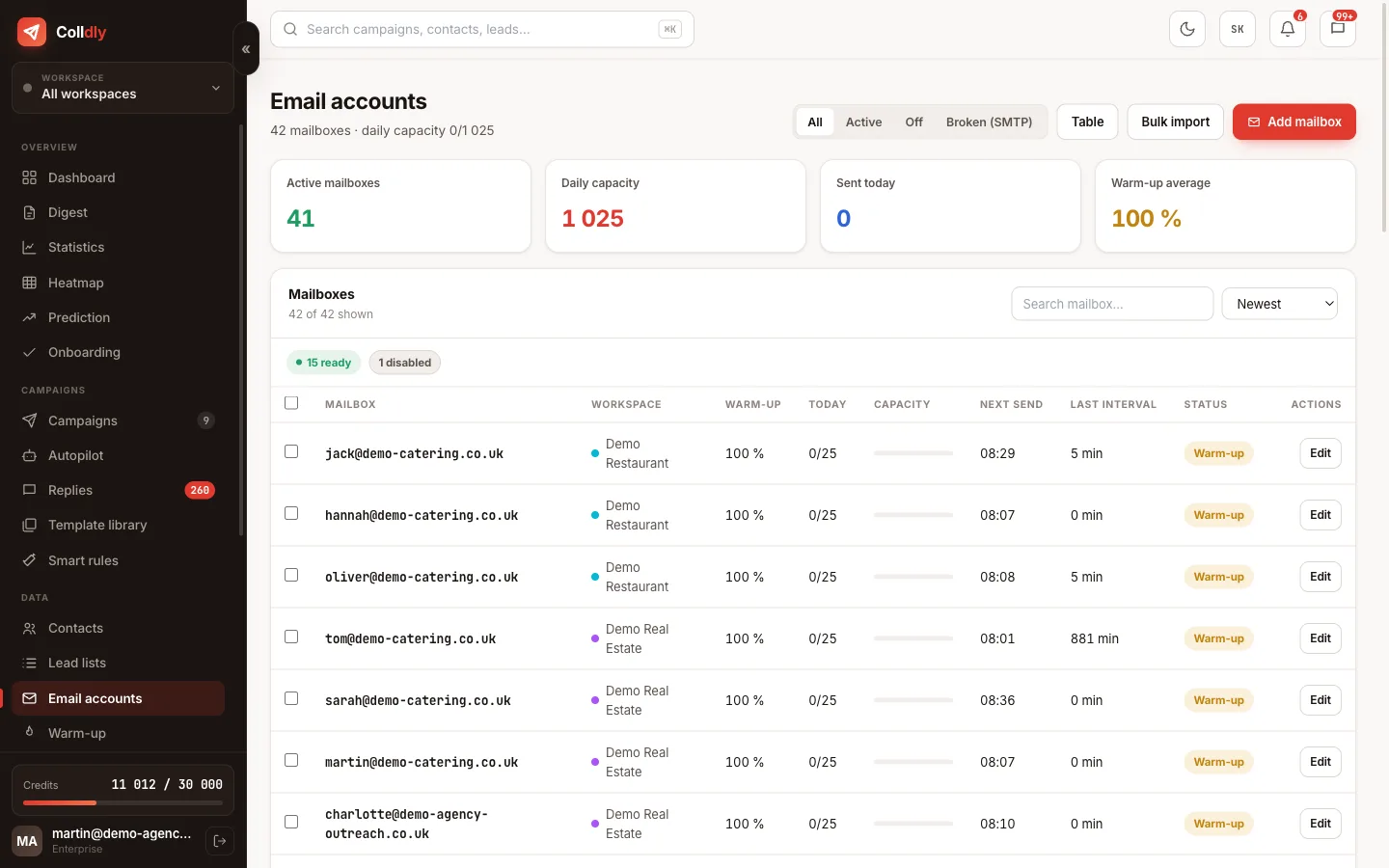Viewport: 1389px width, 868px height.
Task: Expand the All workspaces selector
Action: (x=123, y=87)
